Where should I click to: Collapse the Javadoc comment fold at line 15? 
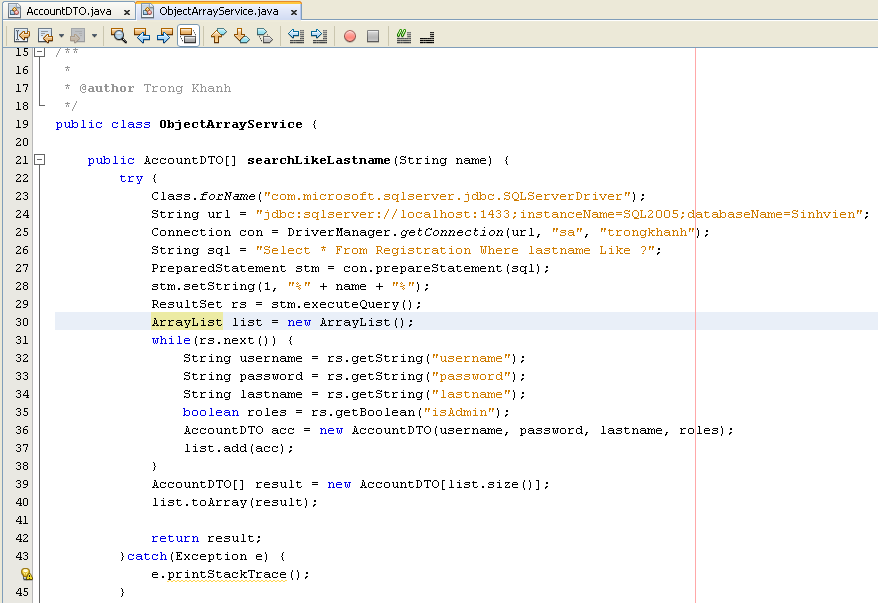coord(39,52)
